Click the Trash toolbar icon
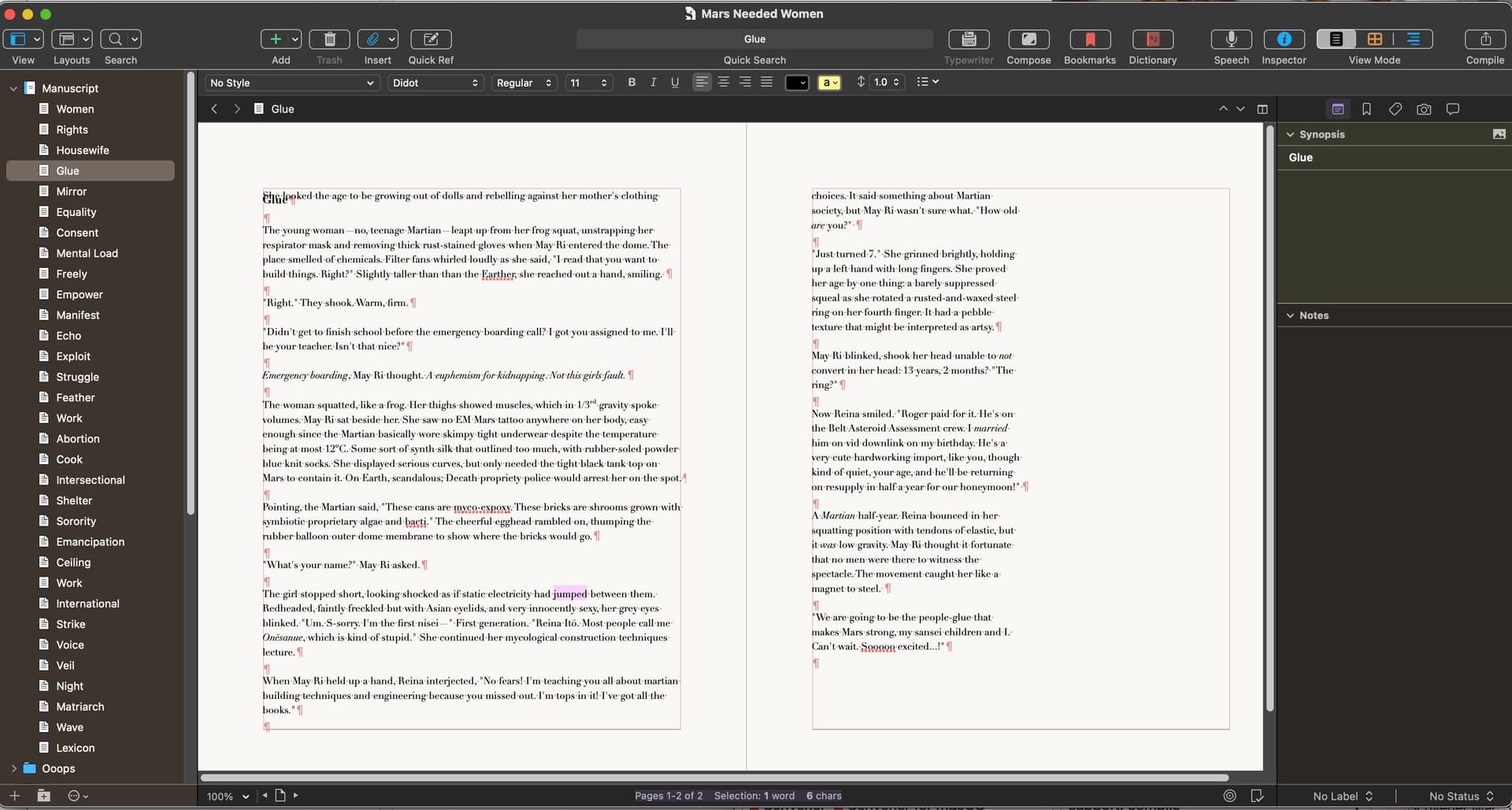 pos(330,39)
